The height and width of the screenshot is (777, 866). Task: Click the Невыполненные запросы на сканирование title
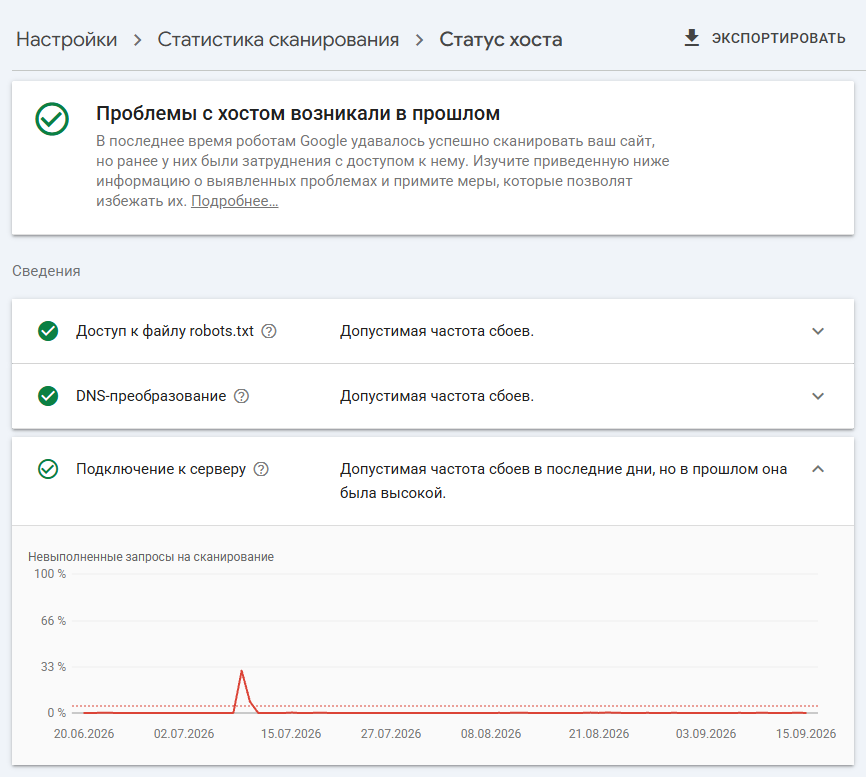pyautogui.click(x=151, y=557)
